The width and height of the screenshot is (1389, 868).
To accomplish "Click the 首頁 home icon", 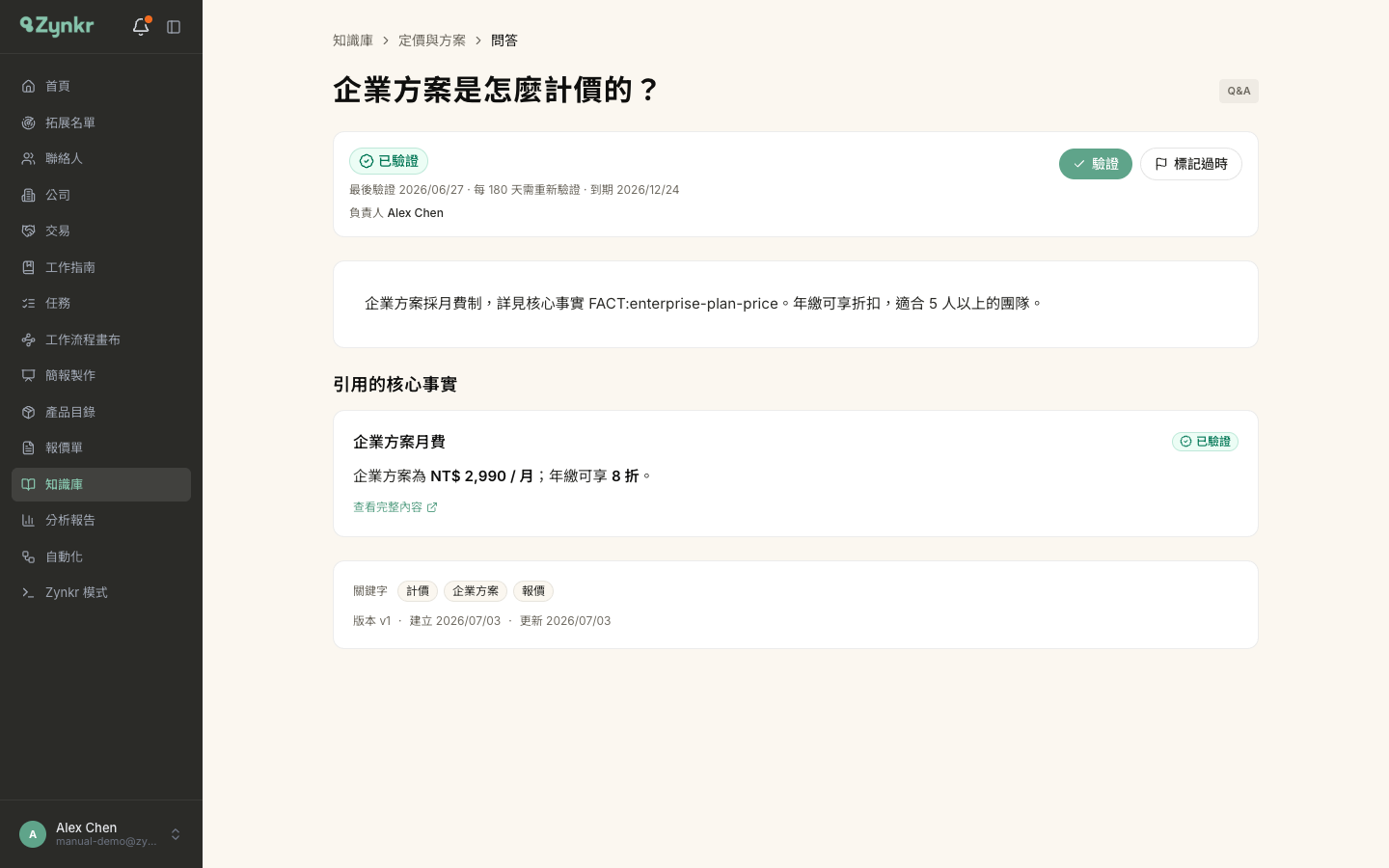I will pos(29,86).
